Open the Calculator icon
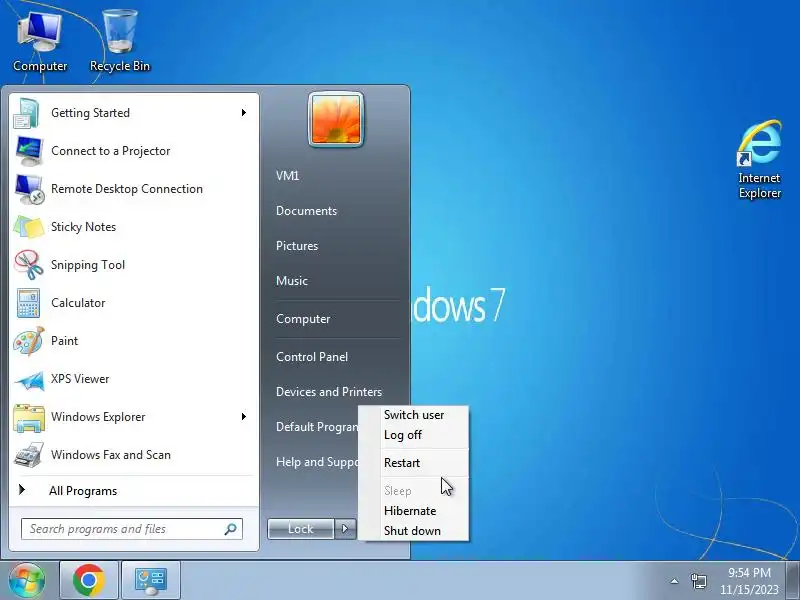This screenshot has height=600, width=800. (x=29, y=303)
